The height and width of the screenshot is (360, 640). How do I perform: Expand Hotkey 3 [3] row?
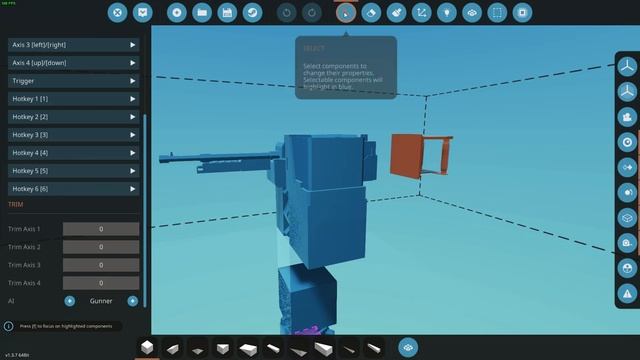[73, 135]
